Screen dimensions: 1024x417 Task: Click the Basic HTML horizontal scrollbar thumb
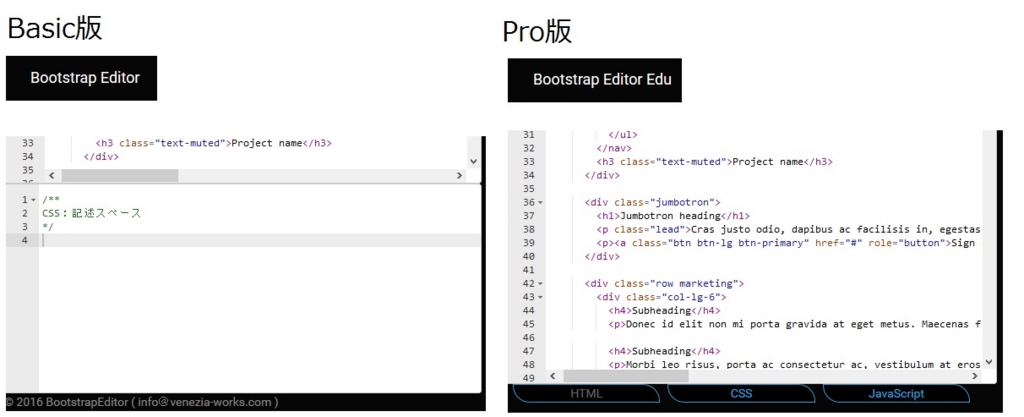120,176
